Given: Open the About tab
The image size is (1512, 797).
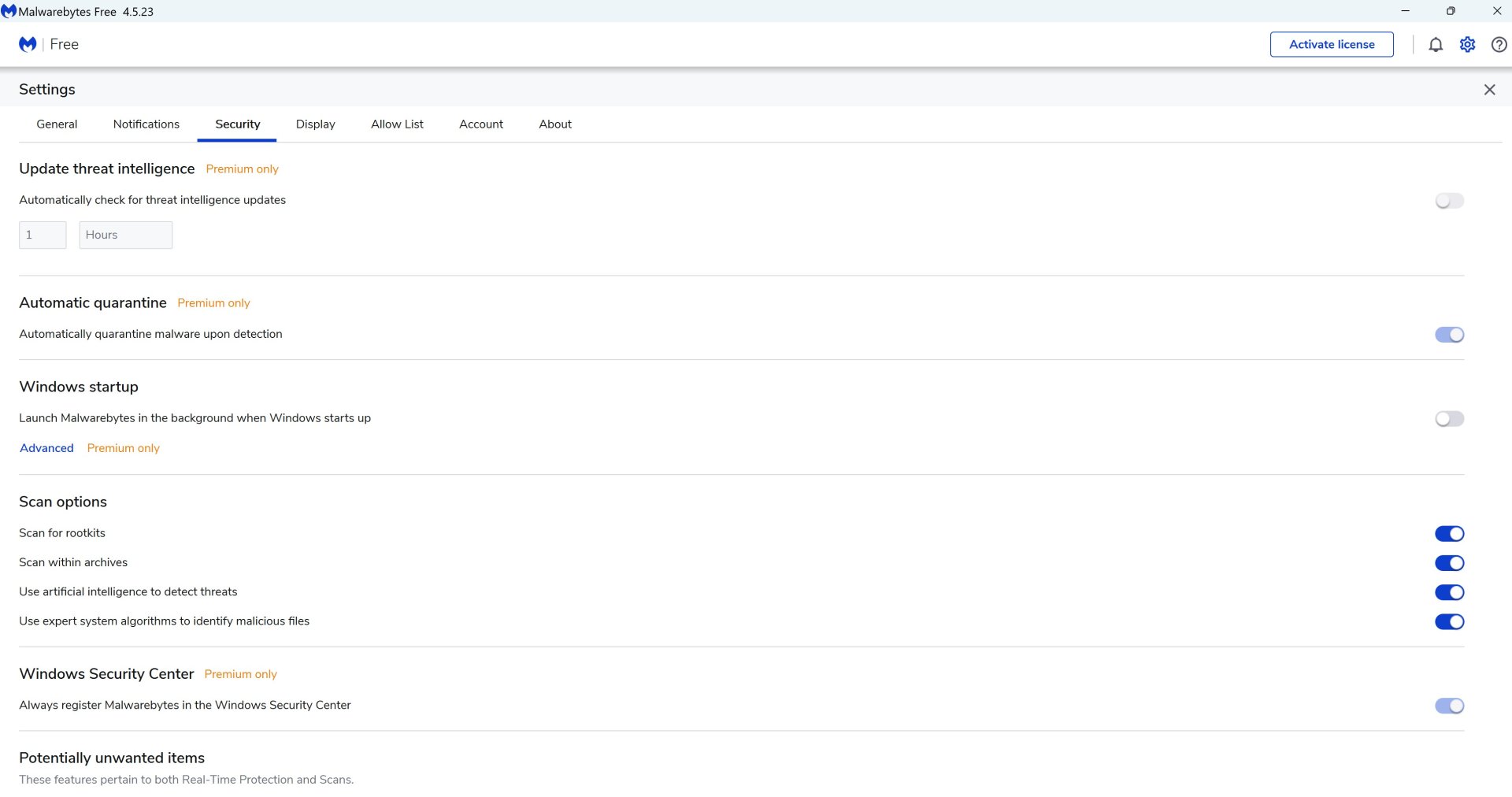Looking at the screenshot, I should pos(555,124).
